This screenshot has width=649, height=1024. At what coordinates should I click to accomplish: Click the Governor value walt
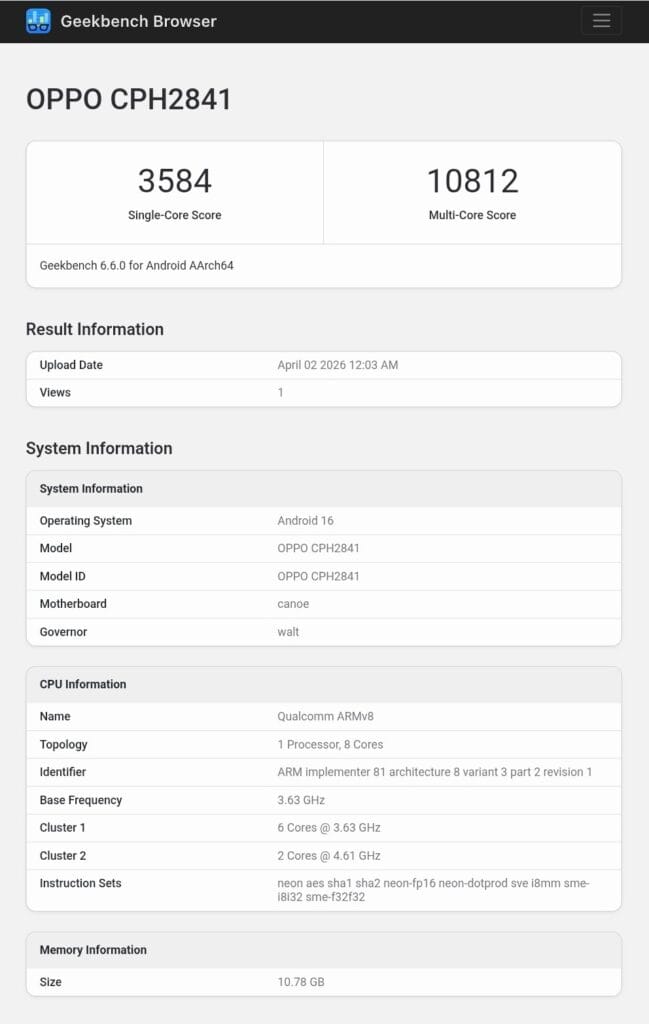[x=288, y=632]
